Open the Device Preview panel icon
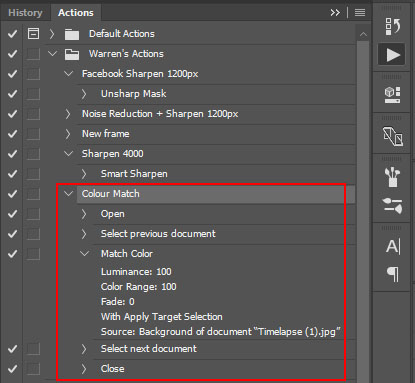This screenshot has width=415, height=383. [x=392, y=136]
